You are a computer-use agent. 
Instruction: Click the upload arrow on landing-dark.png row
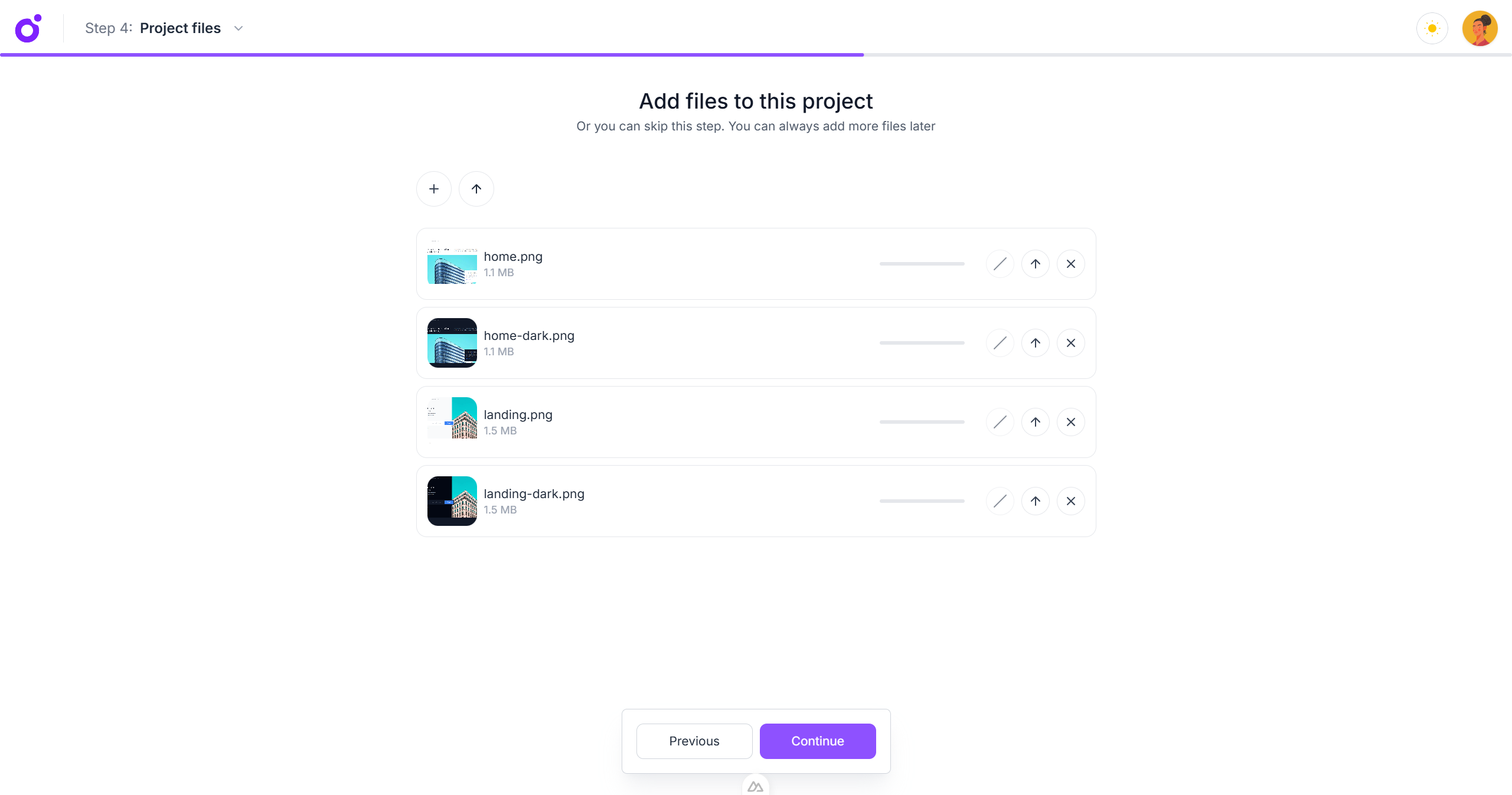[1035, 500]
